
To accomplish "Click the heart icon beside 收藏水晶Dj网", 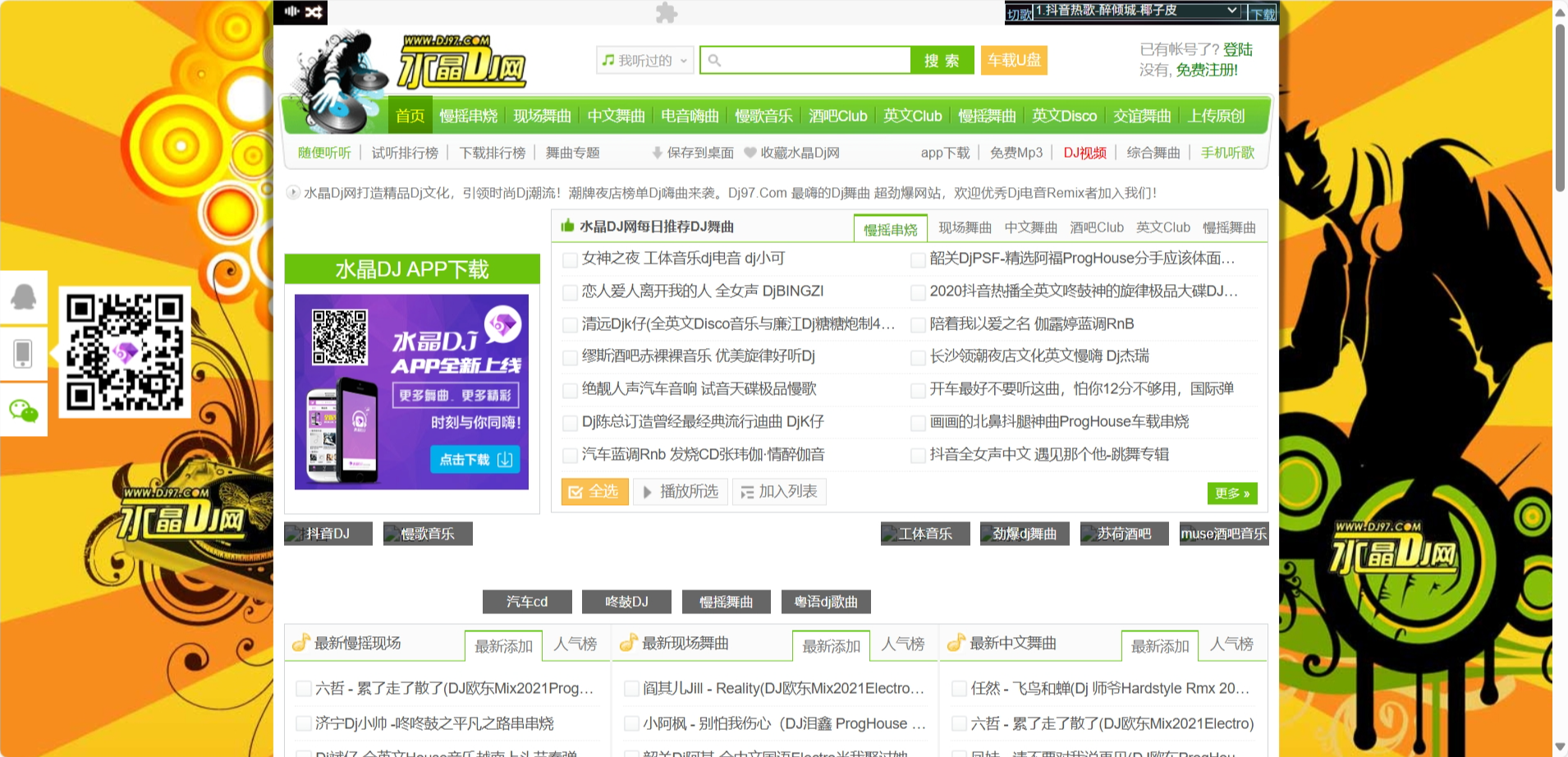I will click(749, 152).
